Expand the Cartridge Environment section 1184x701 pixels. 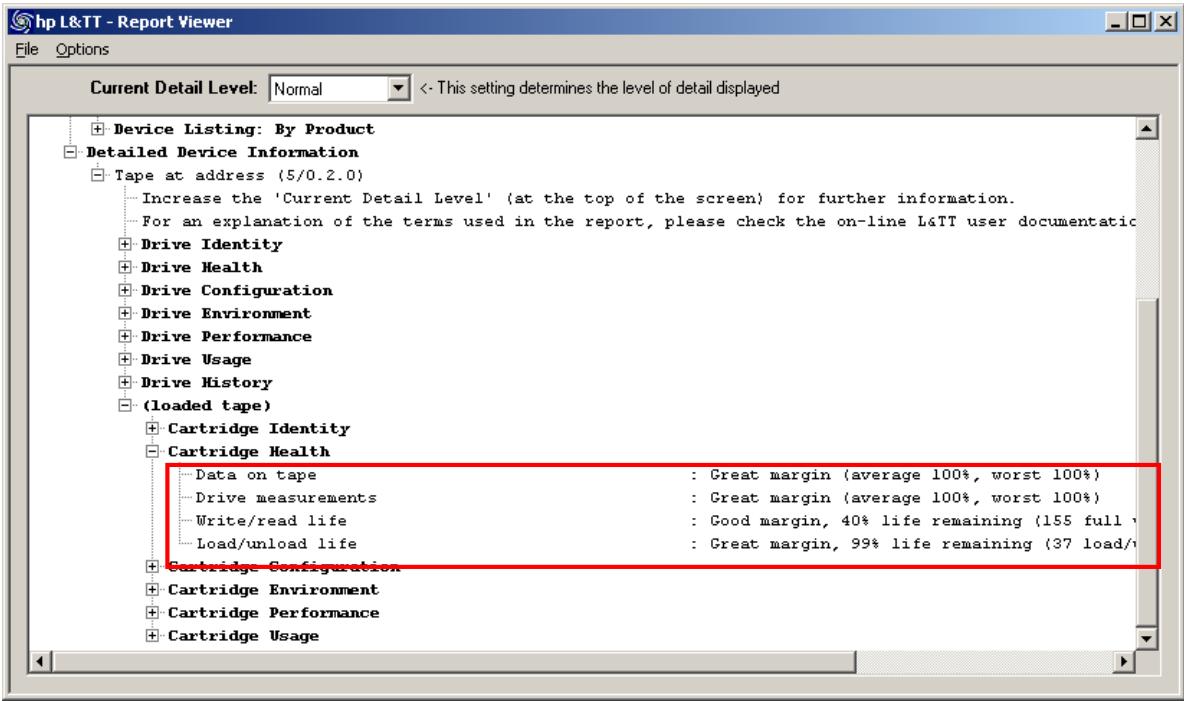tap(152, 589)
